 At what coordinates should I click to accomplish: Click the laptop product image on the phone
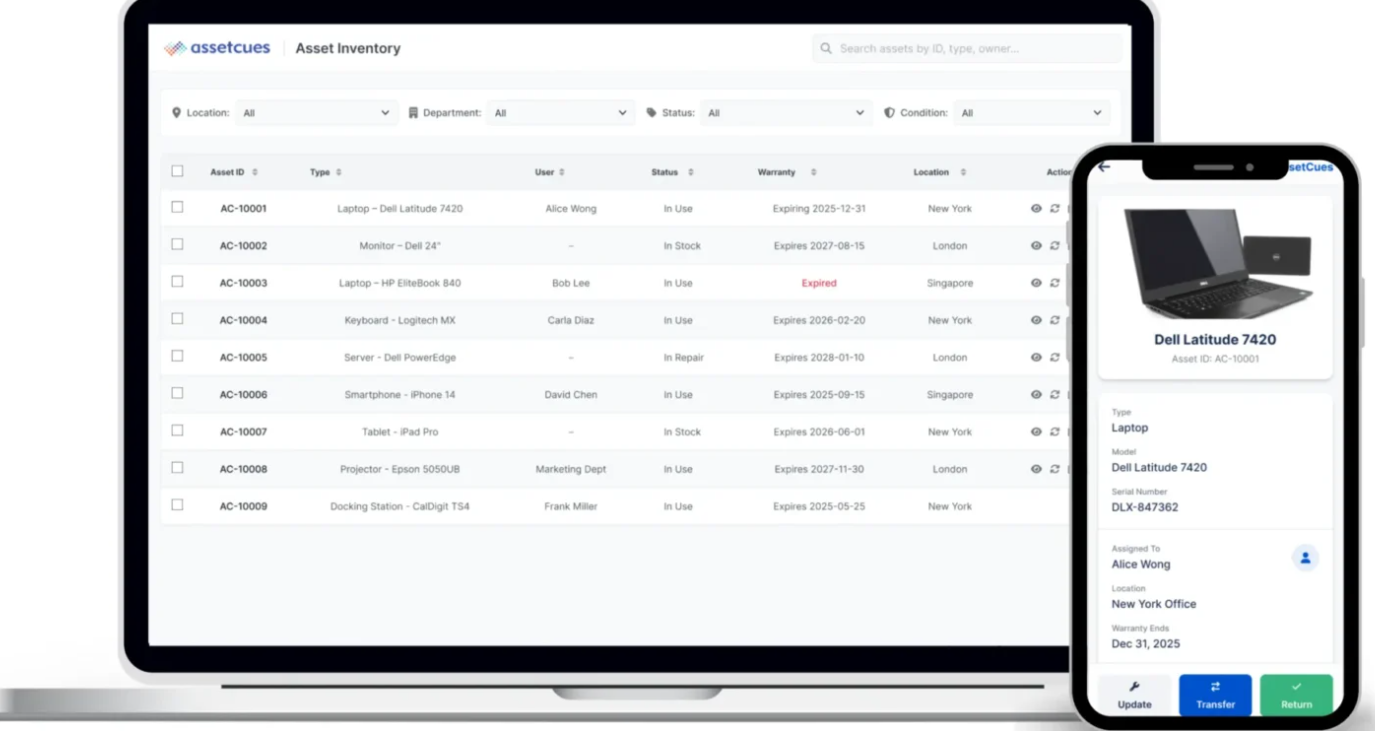[x=1217, y=262]
